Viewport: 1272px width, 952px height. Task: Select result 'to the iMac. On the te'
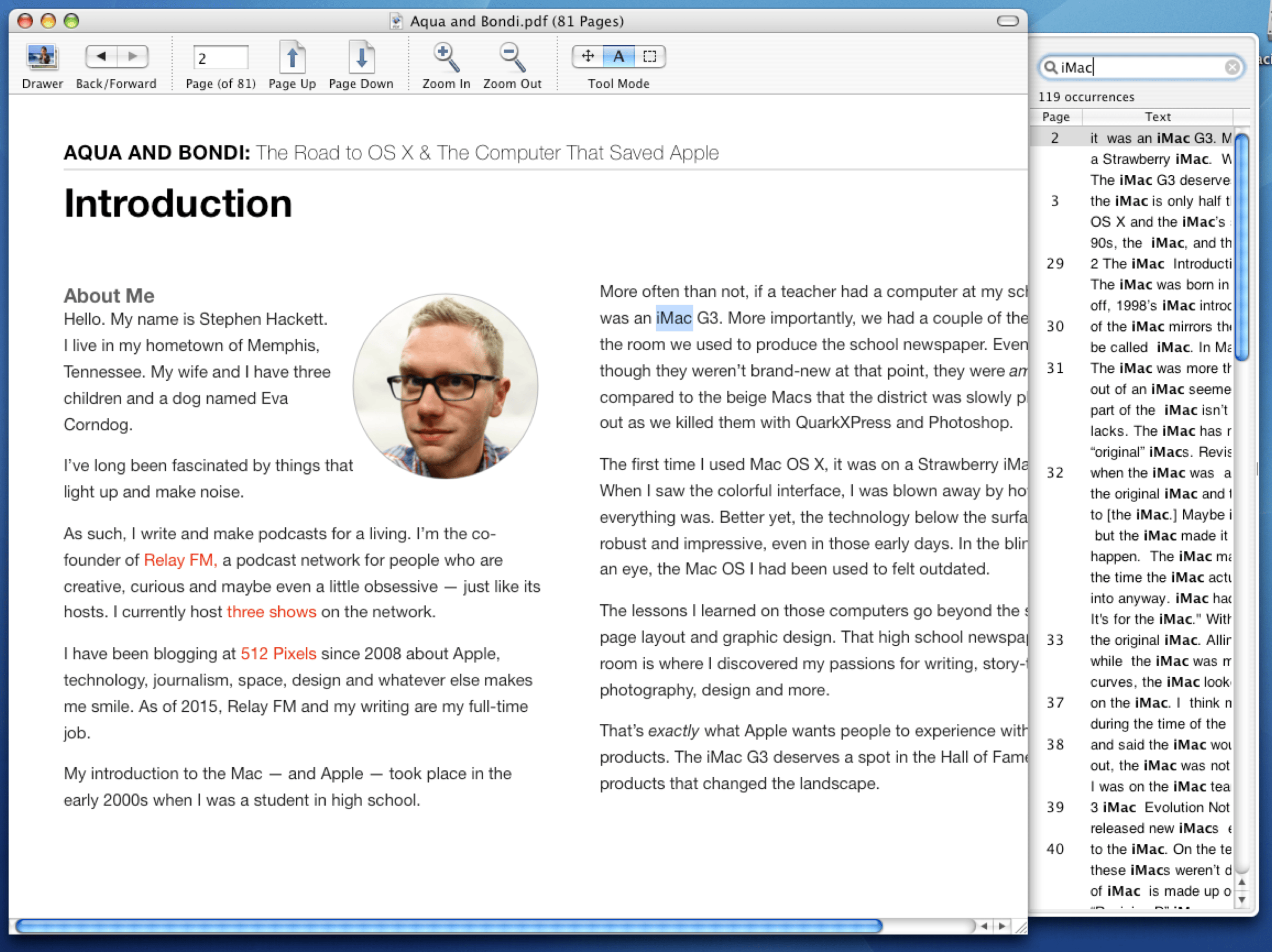tap(1131, 849)
